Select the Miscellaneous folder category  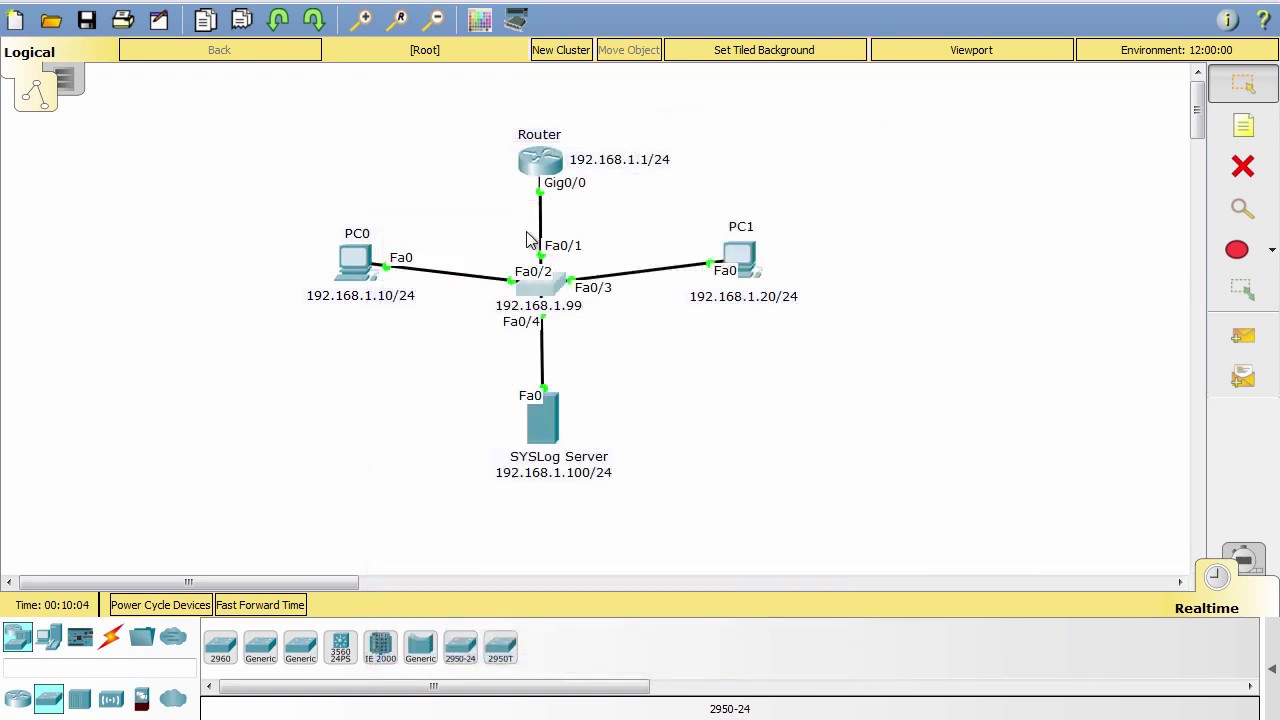point(142,636)
